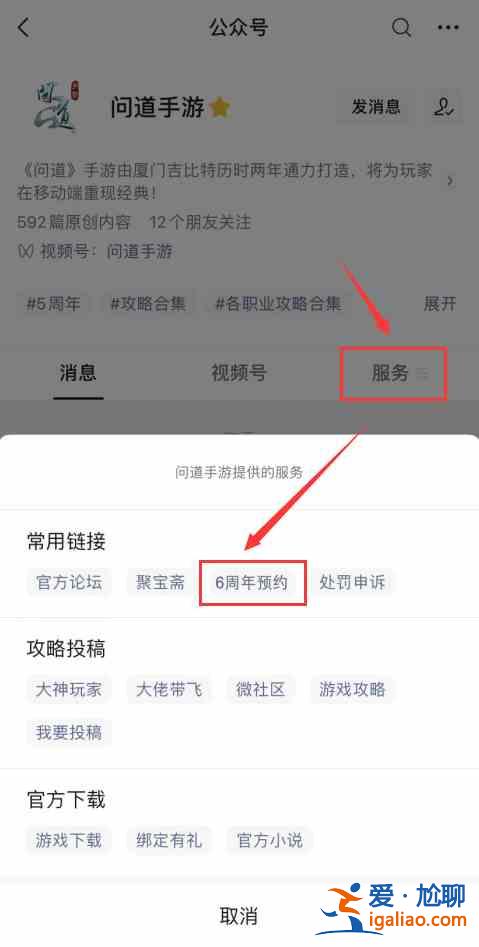Open the search magnifier icon
Screen dimensions: 479x947
pos(401,27)
